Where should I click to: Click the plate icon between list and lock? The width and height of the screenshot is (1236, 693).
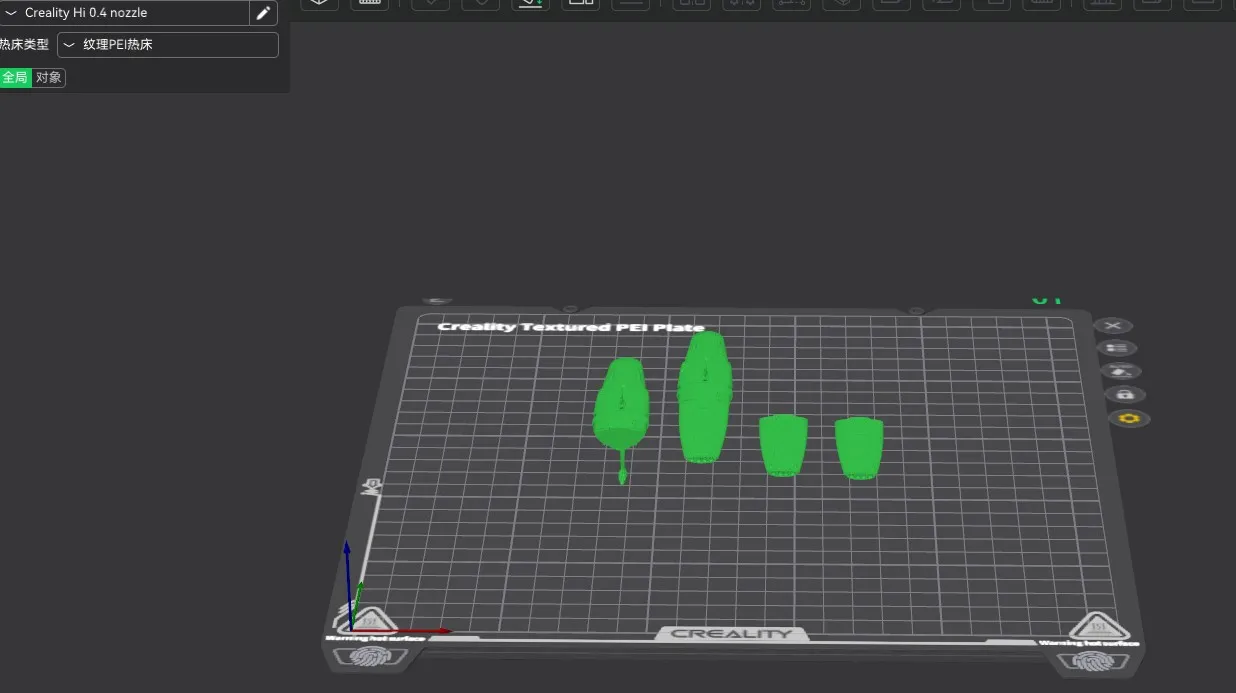point(1121,371)
